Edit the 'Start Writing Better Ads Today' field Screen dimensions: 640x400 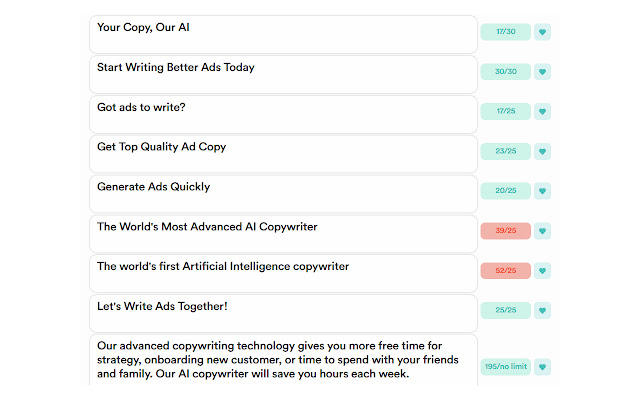(x=283, y=74)
